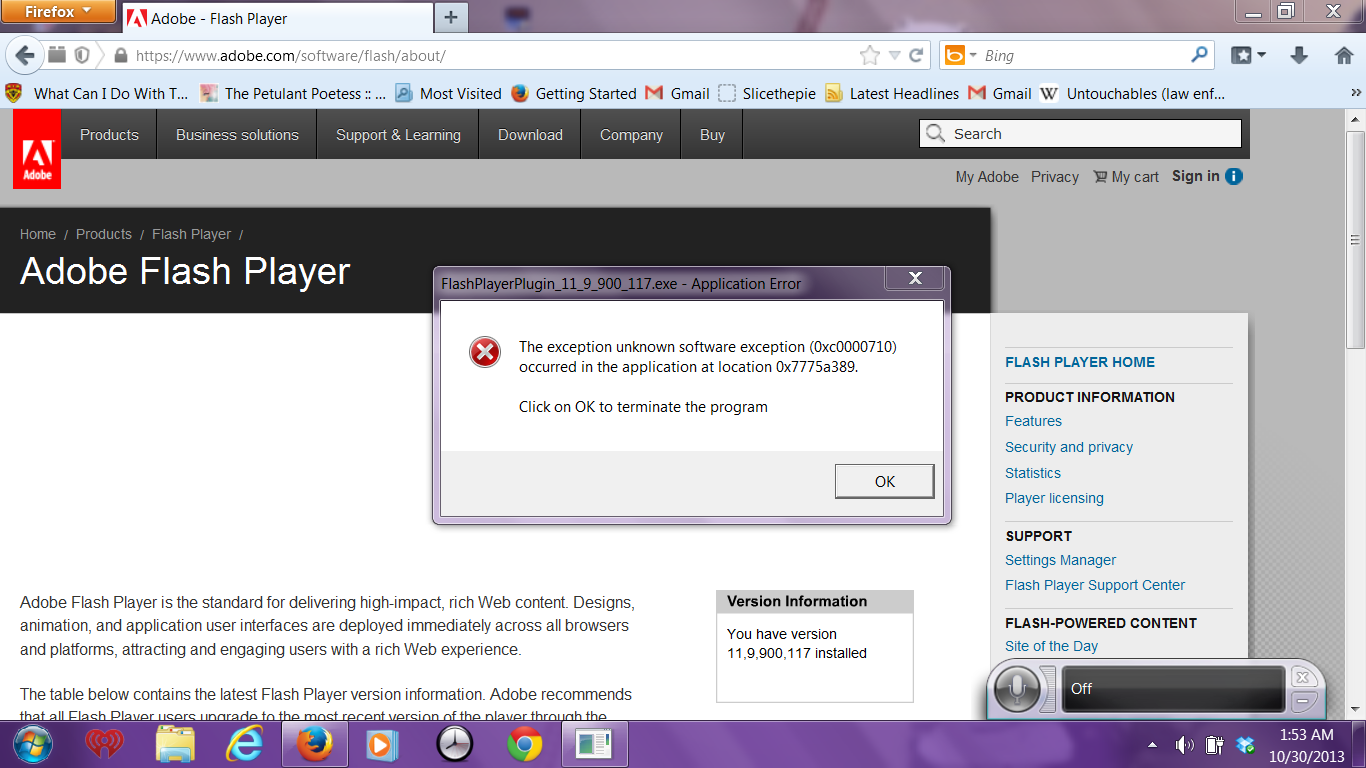The width and height of the screenshot is (1366, 768).
Task: Open Flash Player Home sidebar link
Action: click(1080, 362)
